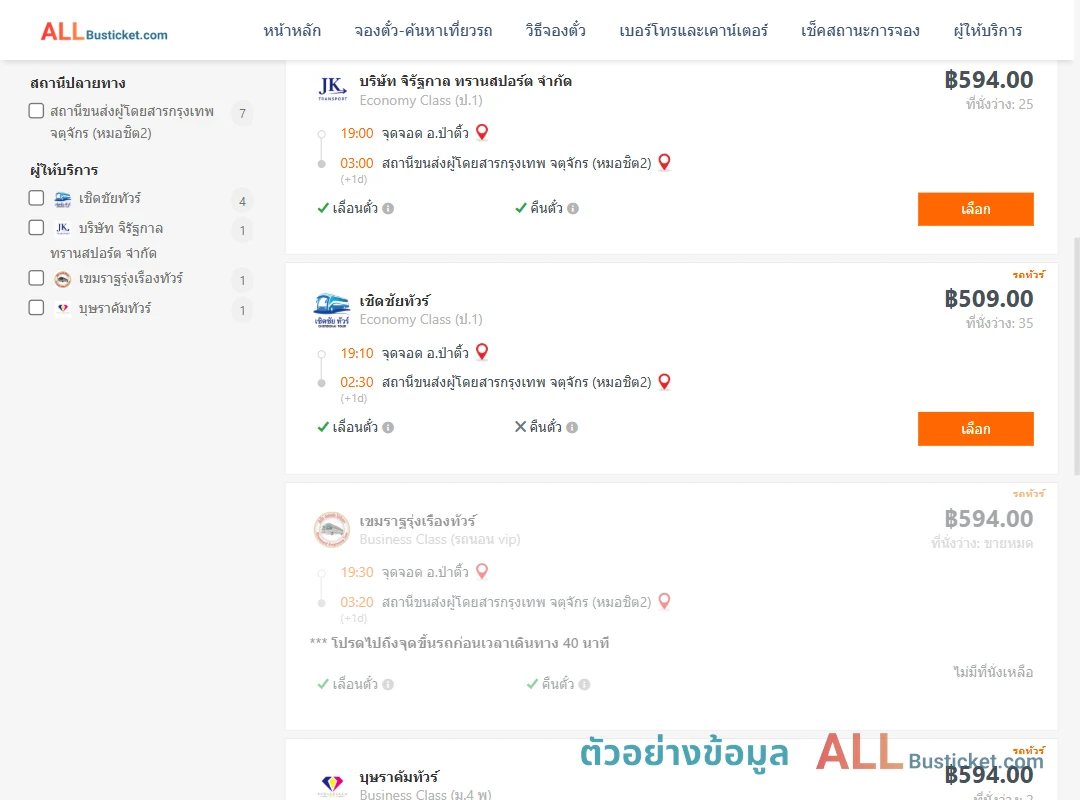Image resolution: width=1080 pixels, height=800 pixels.
Task: Open map pin for 19:00 departure point
Action: pyautogui.click(x=482, y=132)
